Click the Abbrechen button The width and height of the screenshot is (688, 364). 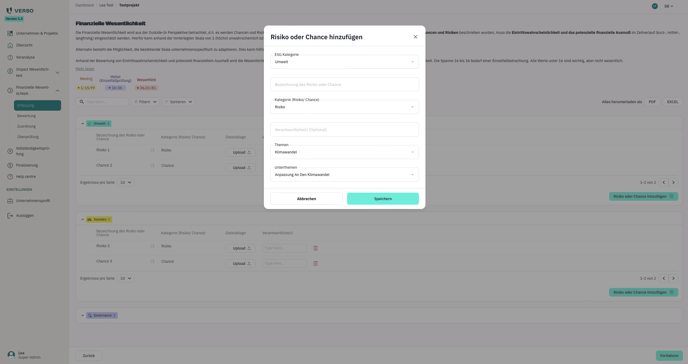306,199
